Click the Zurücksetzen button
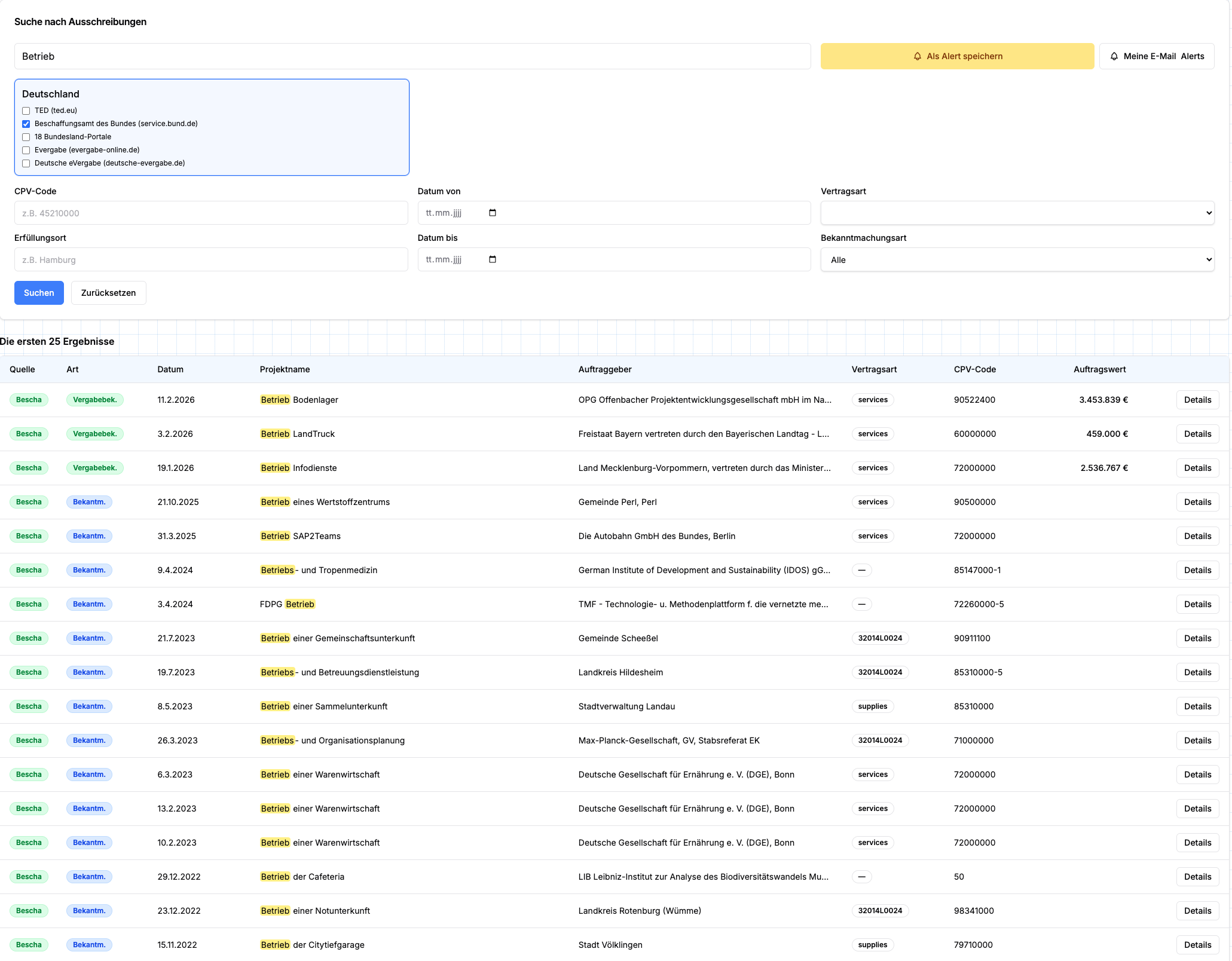Screen dimensions: 1232x961 click(x=108, y=293)
